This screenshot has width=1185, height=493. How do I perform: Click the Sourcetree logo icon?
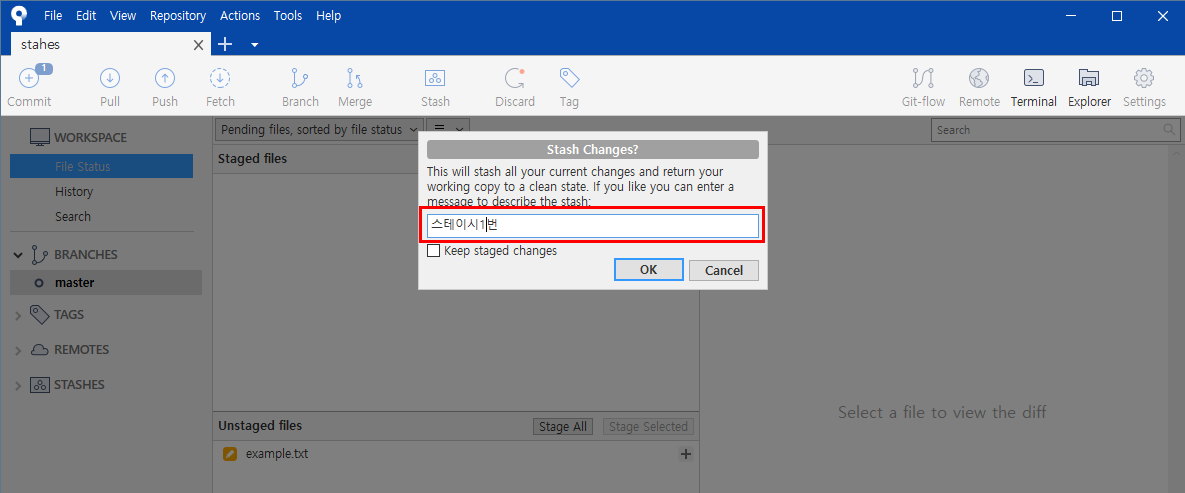19,15
